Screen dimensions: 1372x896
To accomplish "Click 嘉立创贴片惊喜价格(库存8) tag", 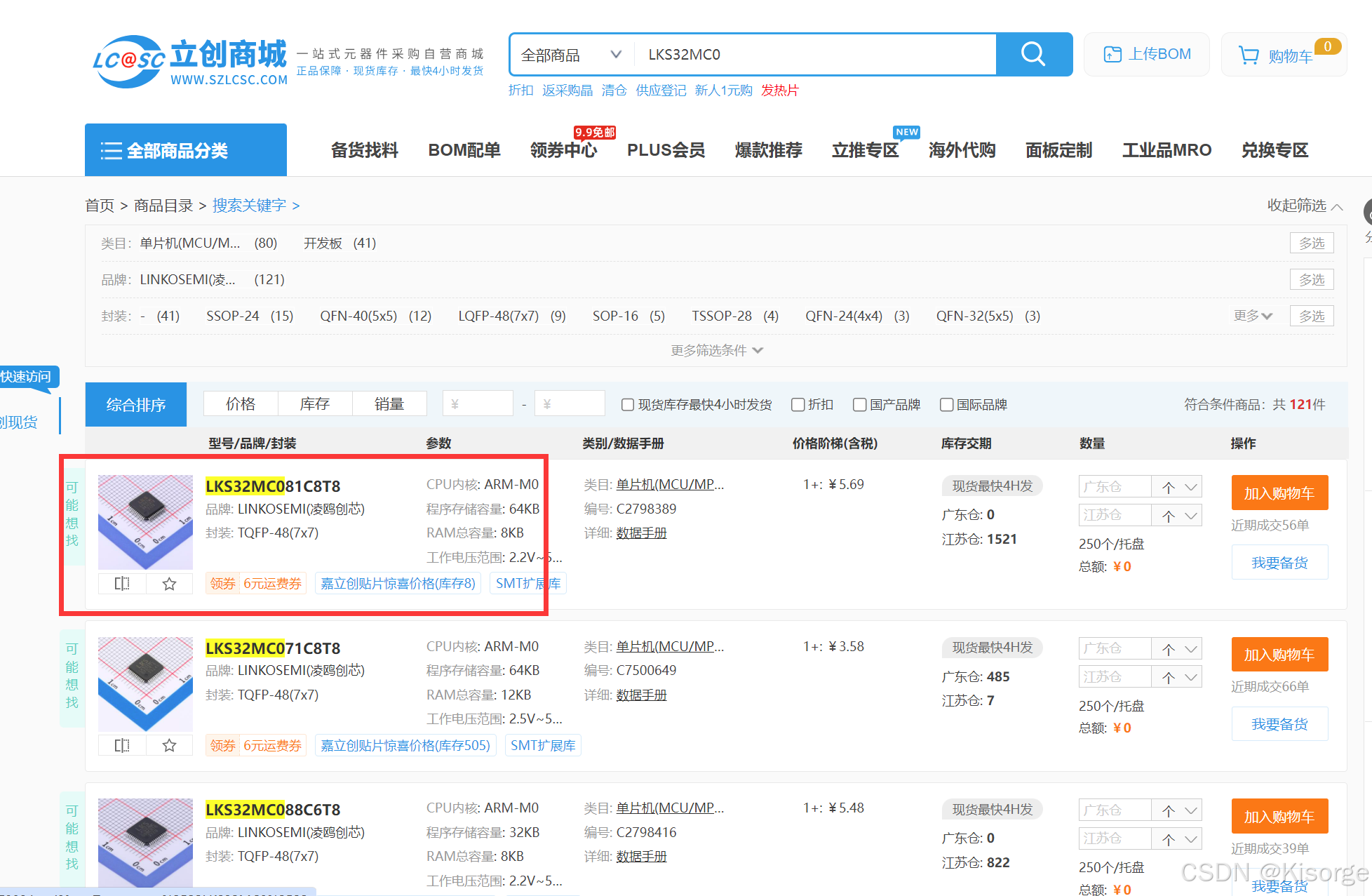I will [398, 584].
